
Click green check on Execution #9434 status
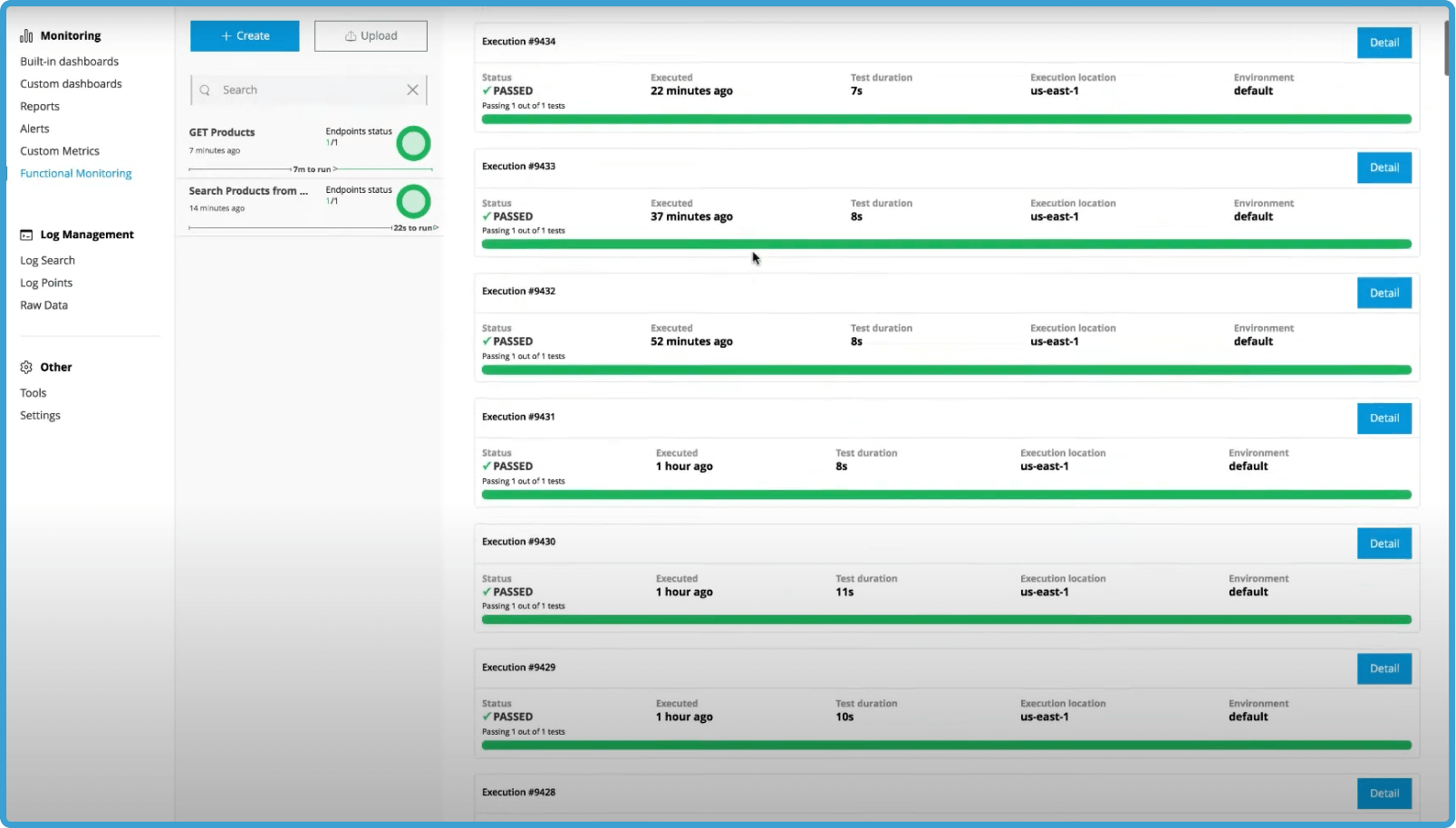487,91
